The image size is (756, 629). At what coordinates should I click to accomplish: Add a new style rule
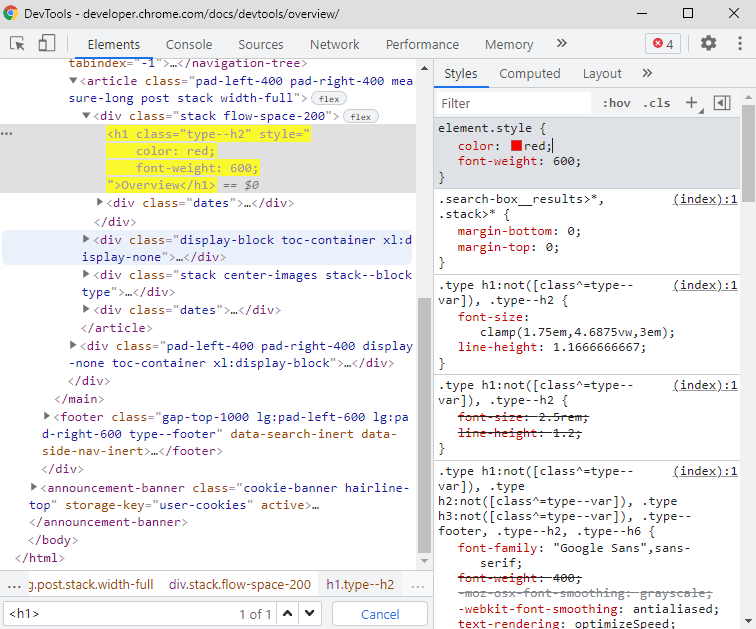[x=691, y=103]
